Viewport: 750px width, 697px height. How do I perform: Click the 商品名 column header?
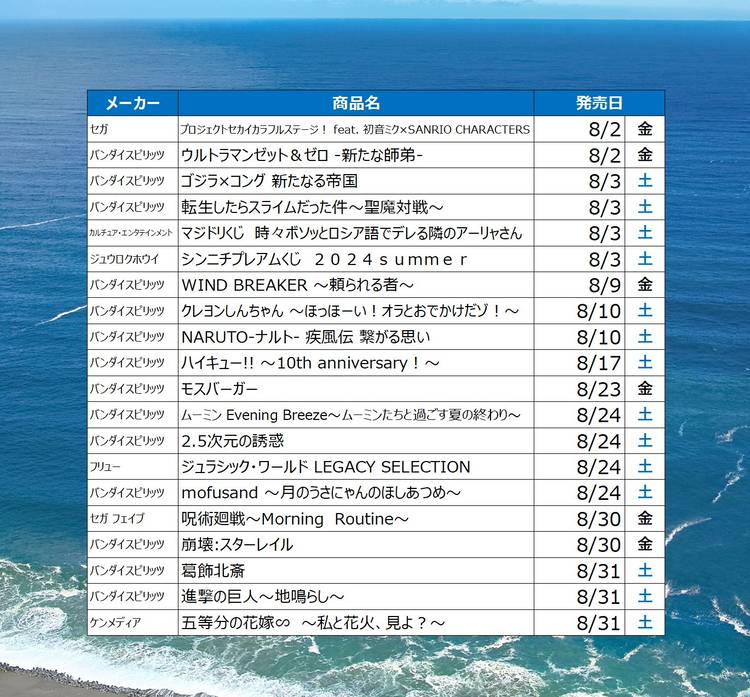pyautogui.click(x=356, y=103)
